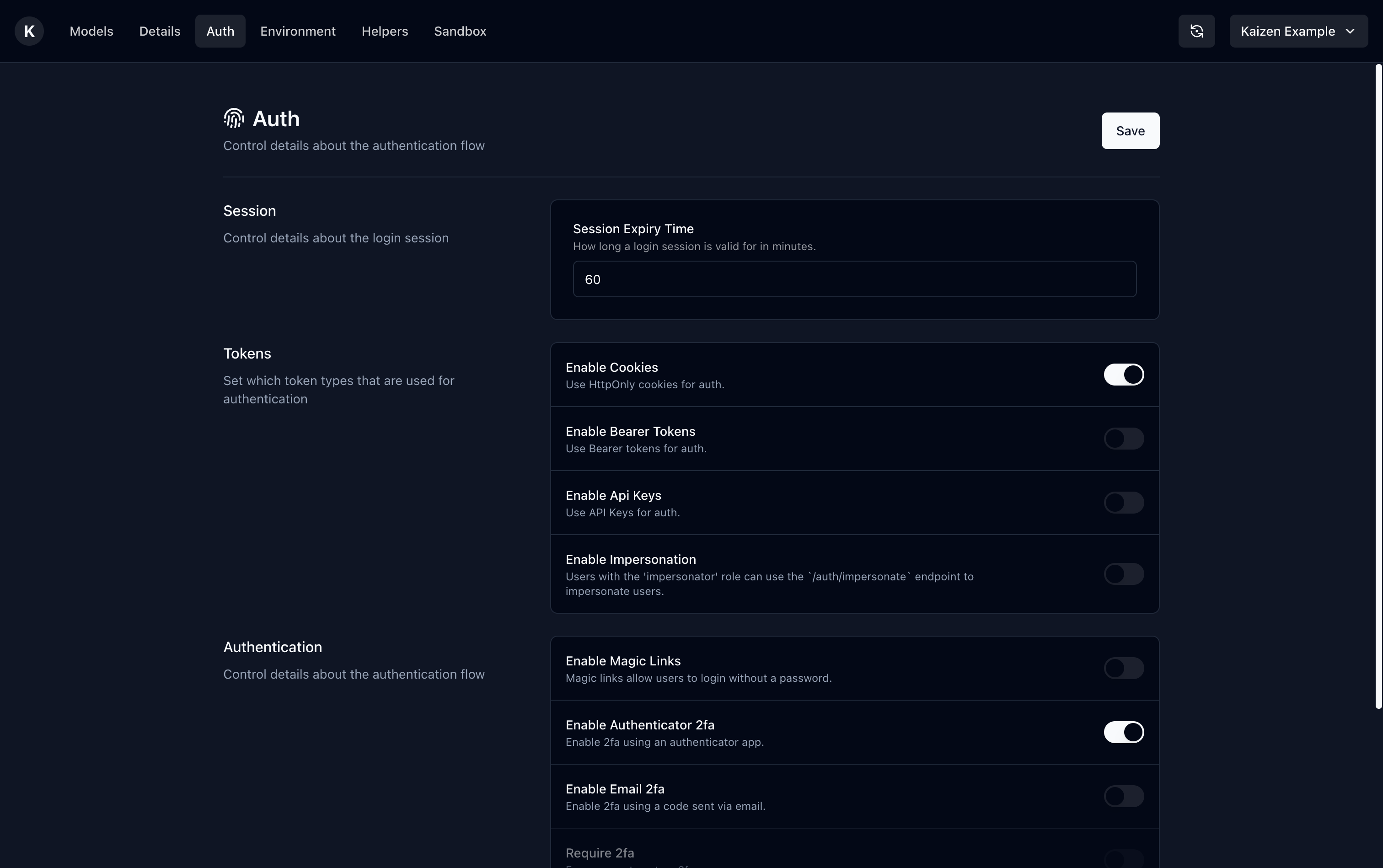Navigate to the Sandbox tab

click(460, 31)
